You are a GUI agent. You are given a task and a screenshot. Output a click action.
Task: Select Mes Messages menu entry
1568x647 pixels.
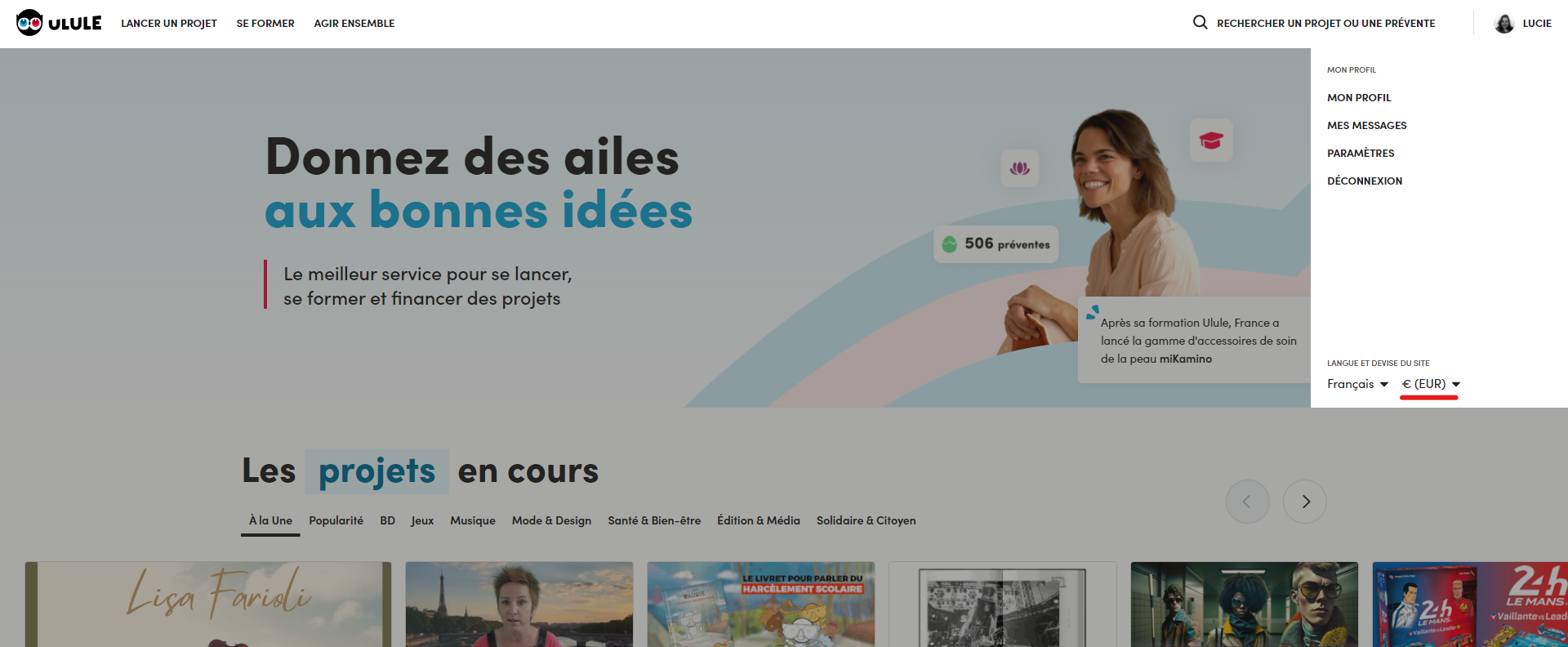[x=1366, y=125]
